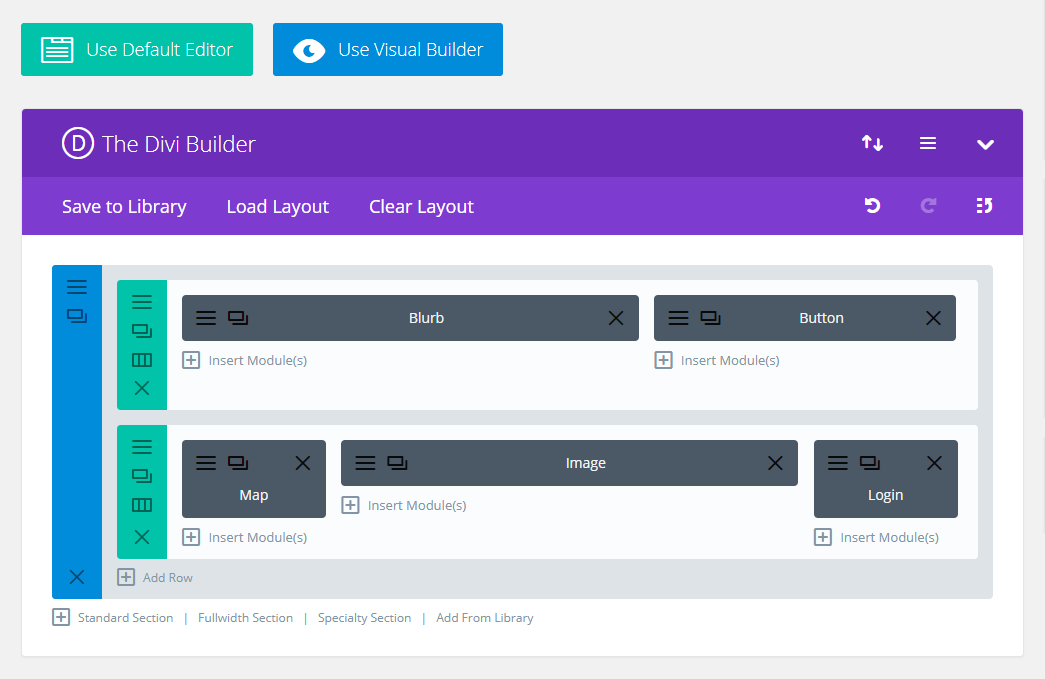
Task: Switch to the Default Editor
Action: click(x=137, y=49)
